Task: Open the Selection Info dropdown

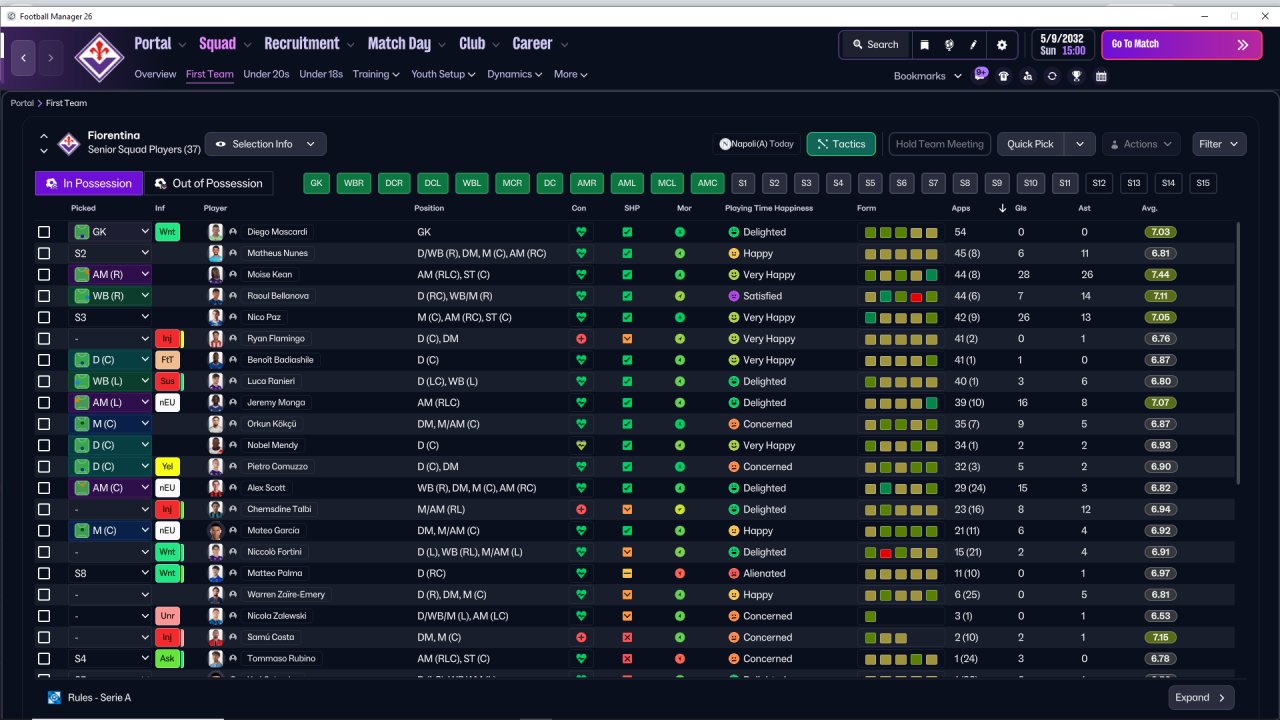Action: pyautogui.click(x=265, y=144)
